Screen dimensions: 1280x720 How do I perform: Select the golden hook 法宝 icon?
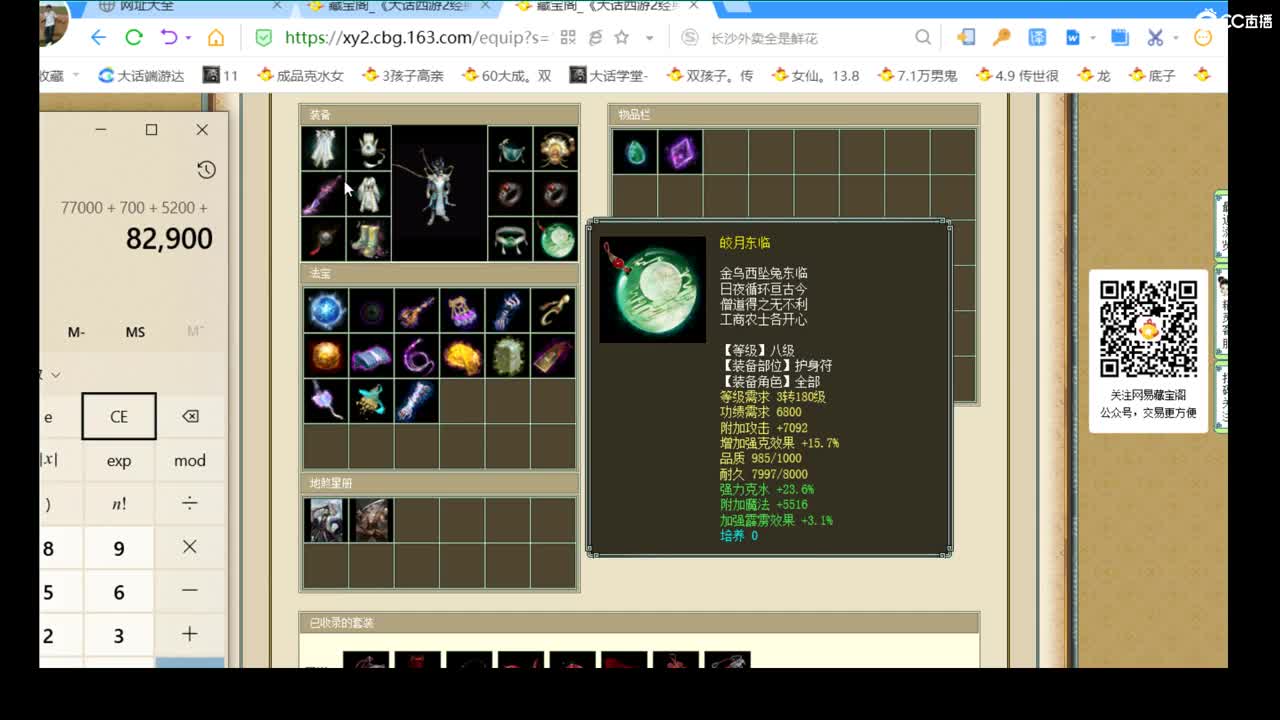pyautogui.click(x=553, y=311)
